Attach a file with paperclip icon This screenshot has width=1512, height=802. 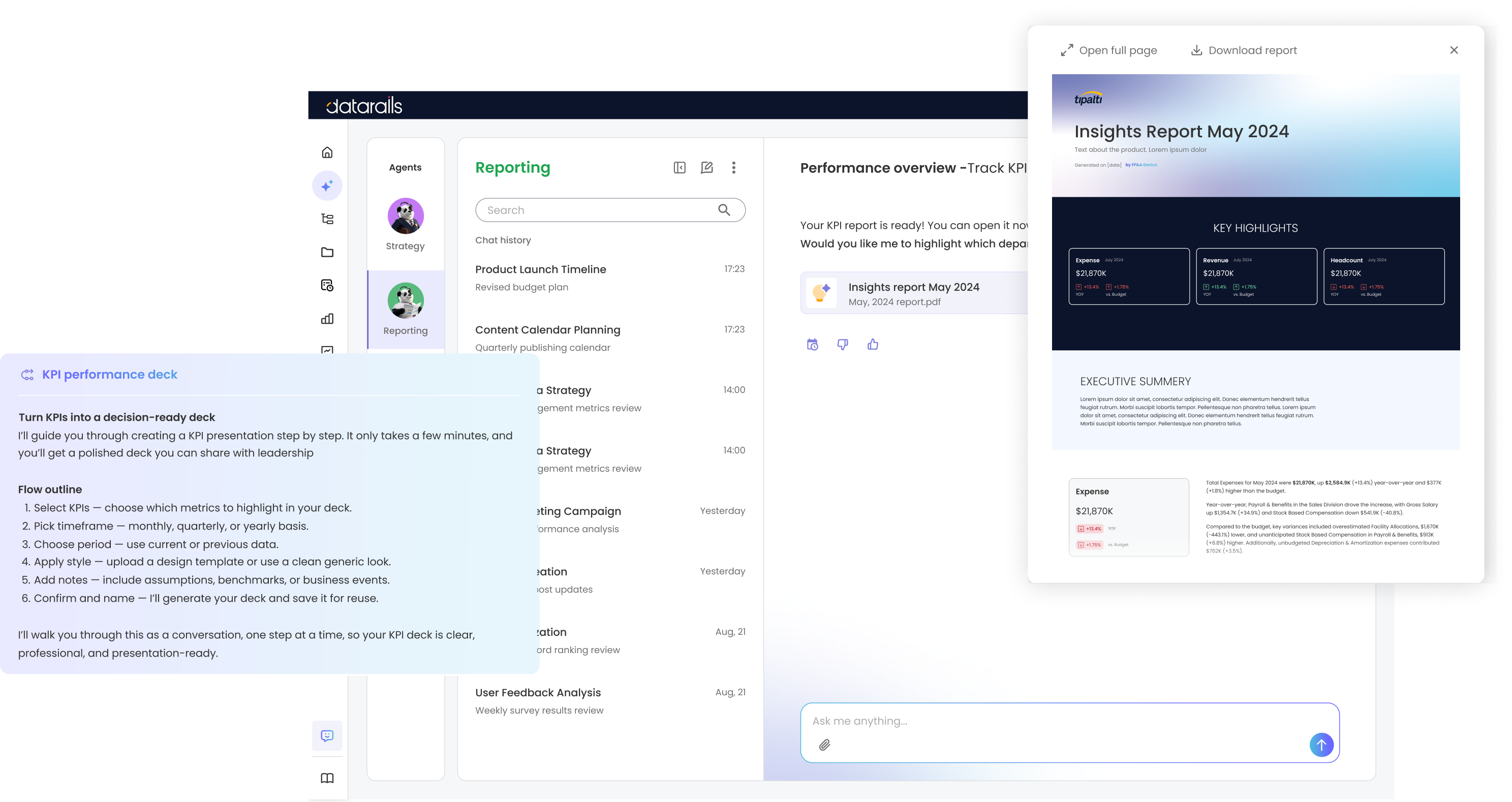(x=825, y=745)
